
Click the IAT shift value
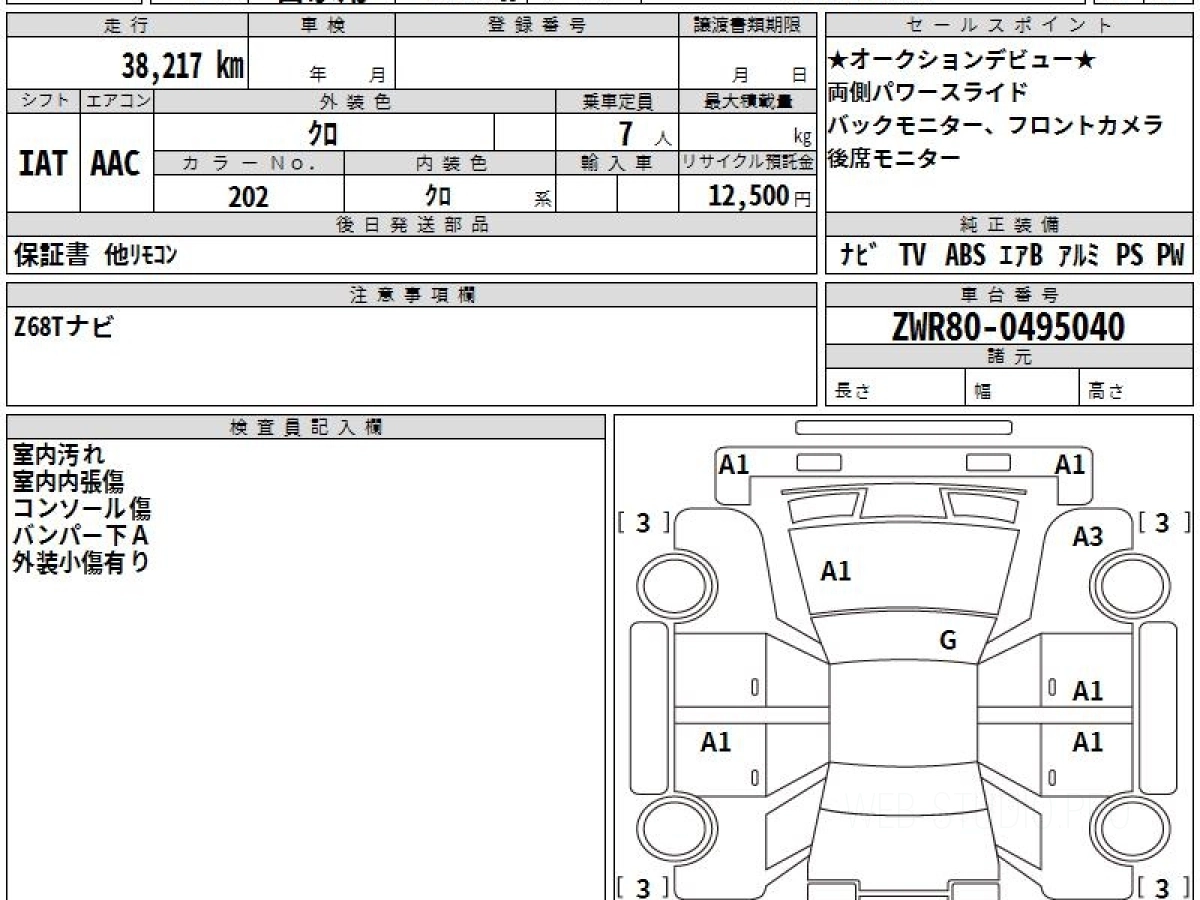43,163
